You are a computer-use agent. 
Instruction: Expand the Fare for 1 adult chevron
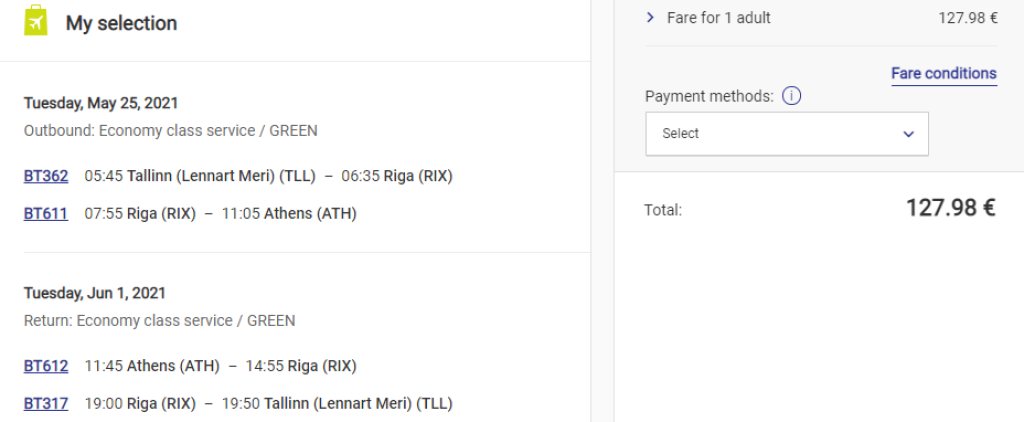(650, 17)
